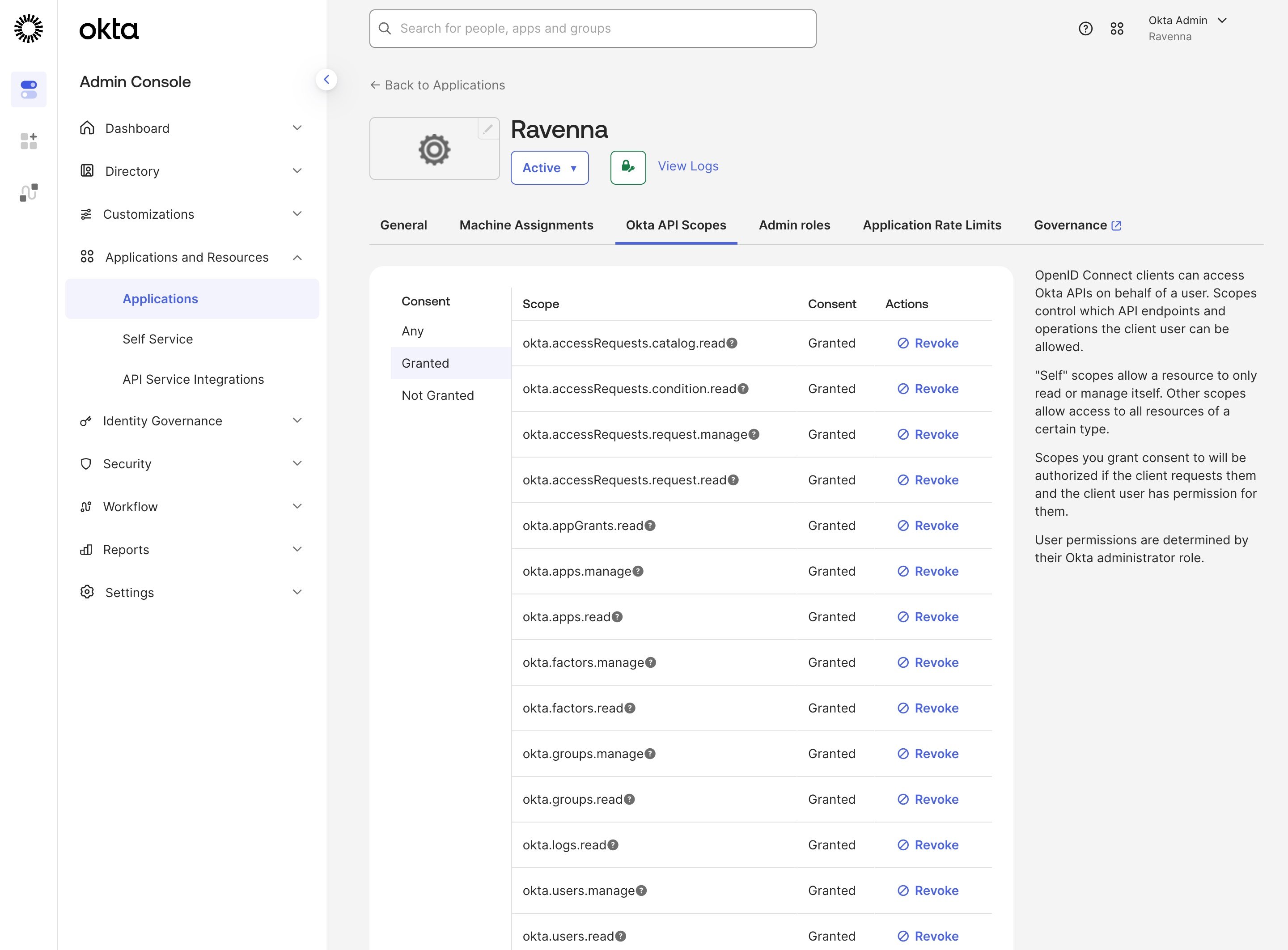Switch to the Machine Assignments tab
The height and width of the screenshot is (950, 1288).
[x=526, y=225]
